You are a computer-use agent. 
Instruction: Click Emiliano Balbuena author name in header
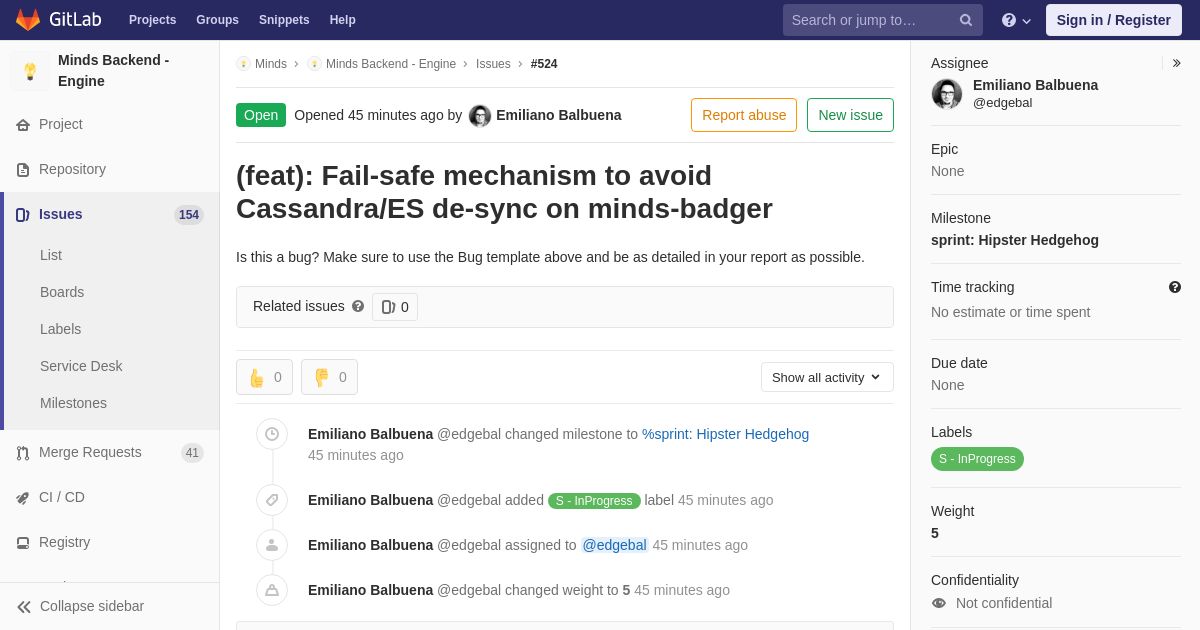pyautogui.click(x=559, y=115)
